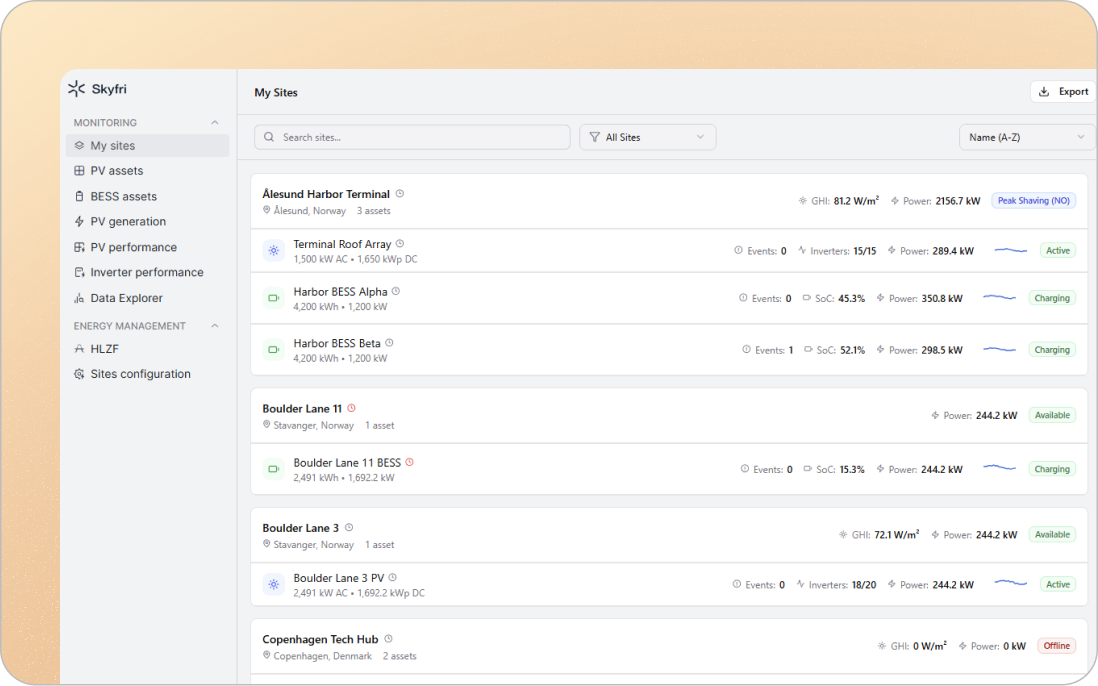Viewport: 1098px width, 686px height.
Task: Go to Inverter performance page
Action: coord(146,272)
